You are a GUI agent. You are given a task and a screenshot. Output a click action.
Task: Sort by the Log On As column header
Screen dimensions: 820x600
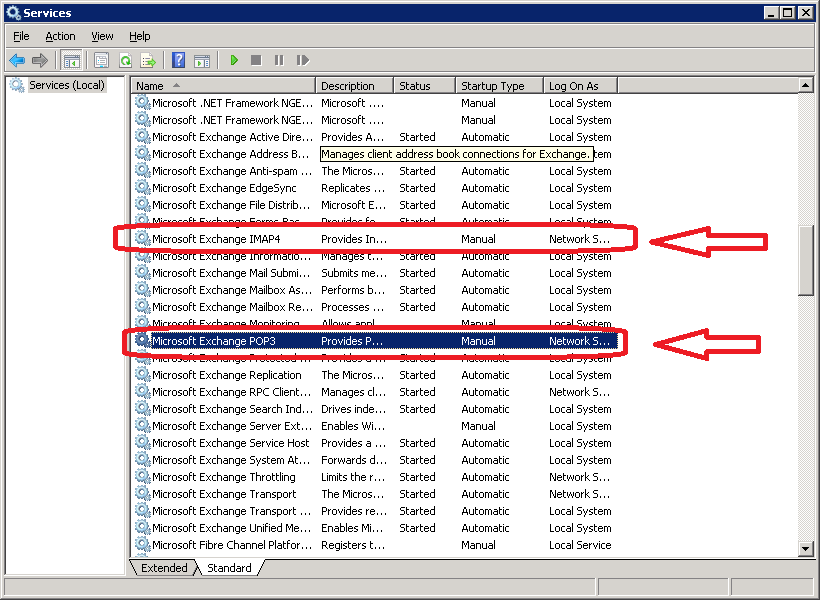579,86
